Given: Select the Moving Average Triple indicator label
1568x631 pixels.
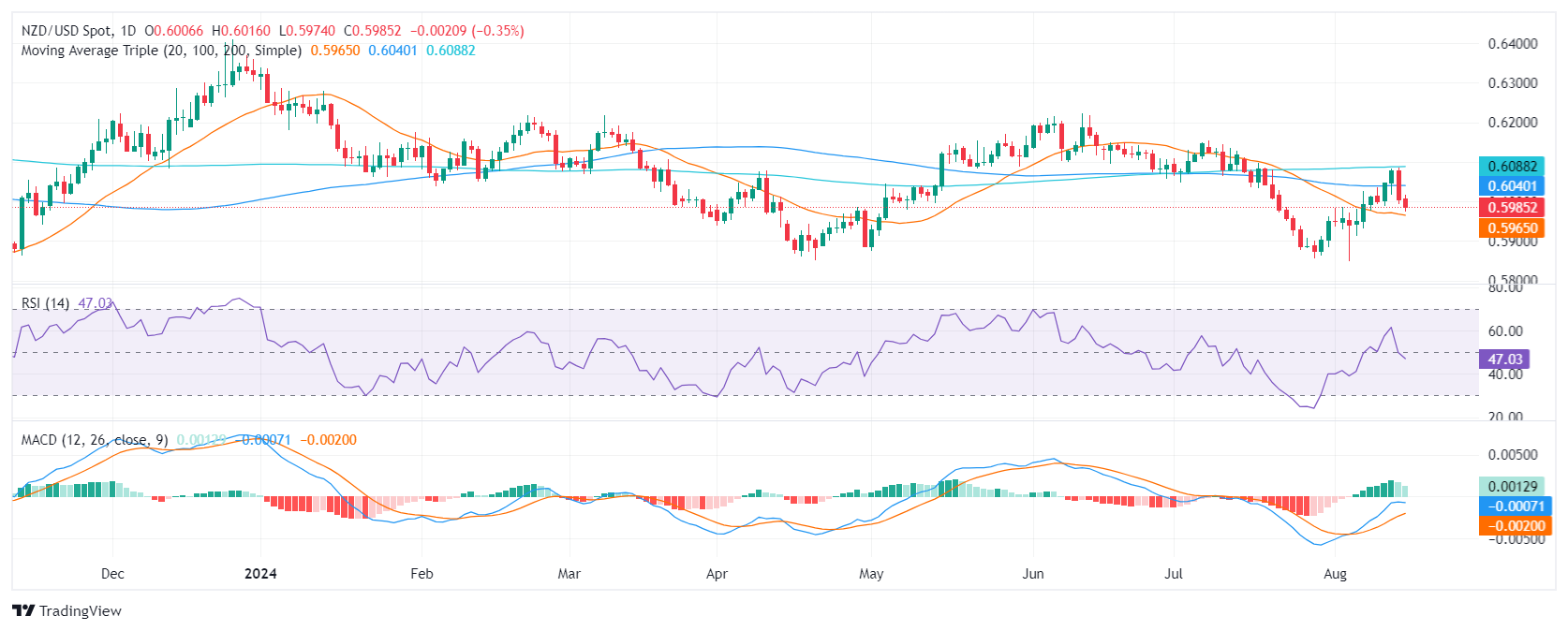Looking at the screenshot, I should [161, 51].
